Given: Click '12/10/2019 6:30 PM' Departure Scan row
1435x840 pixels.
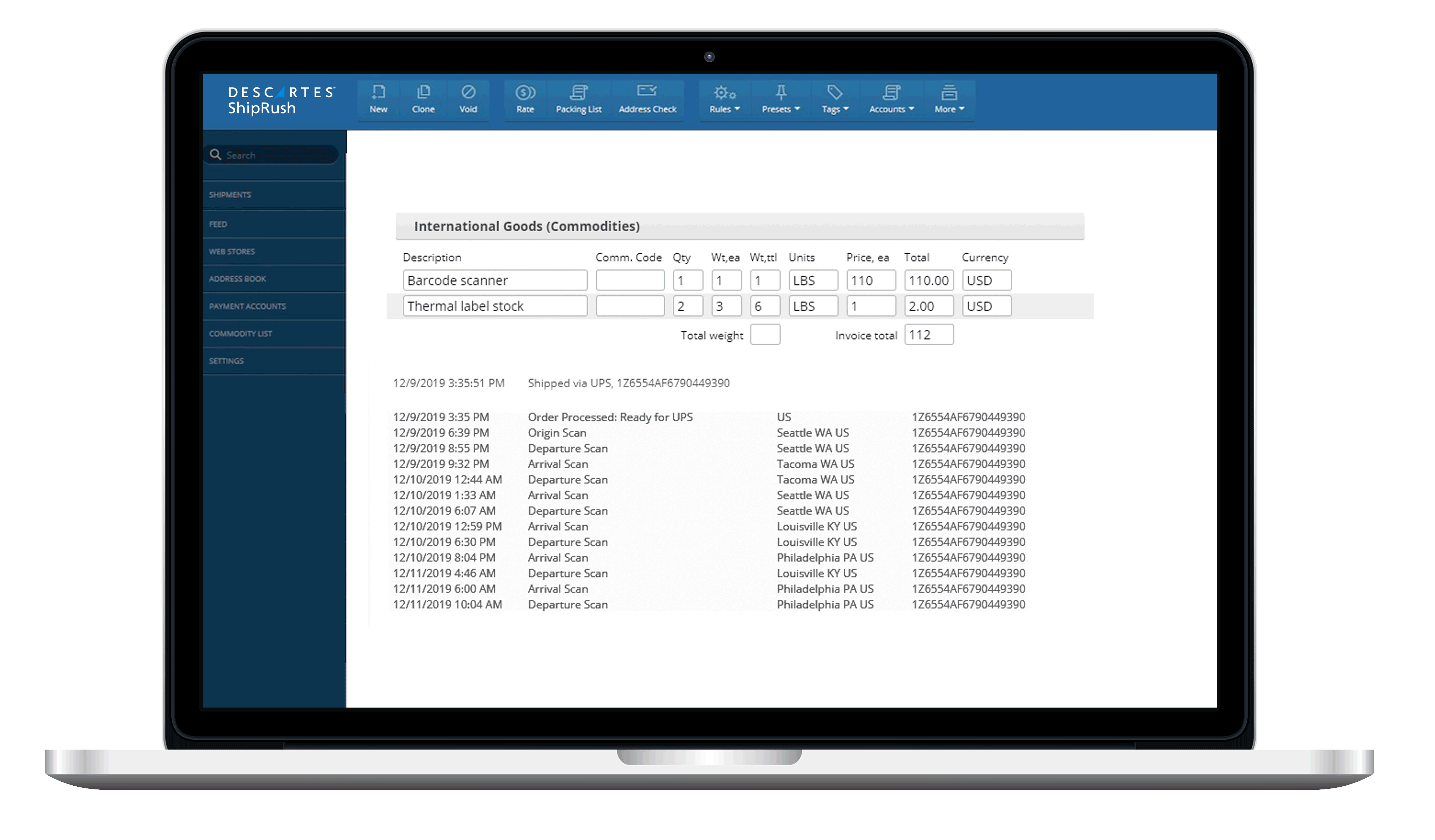Looking at the screenshot, I should point(709,542).
